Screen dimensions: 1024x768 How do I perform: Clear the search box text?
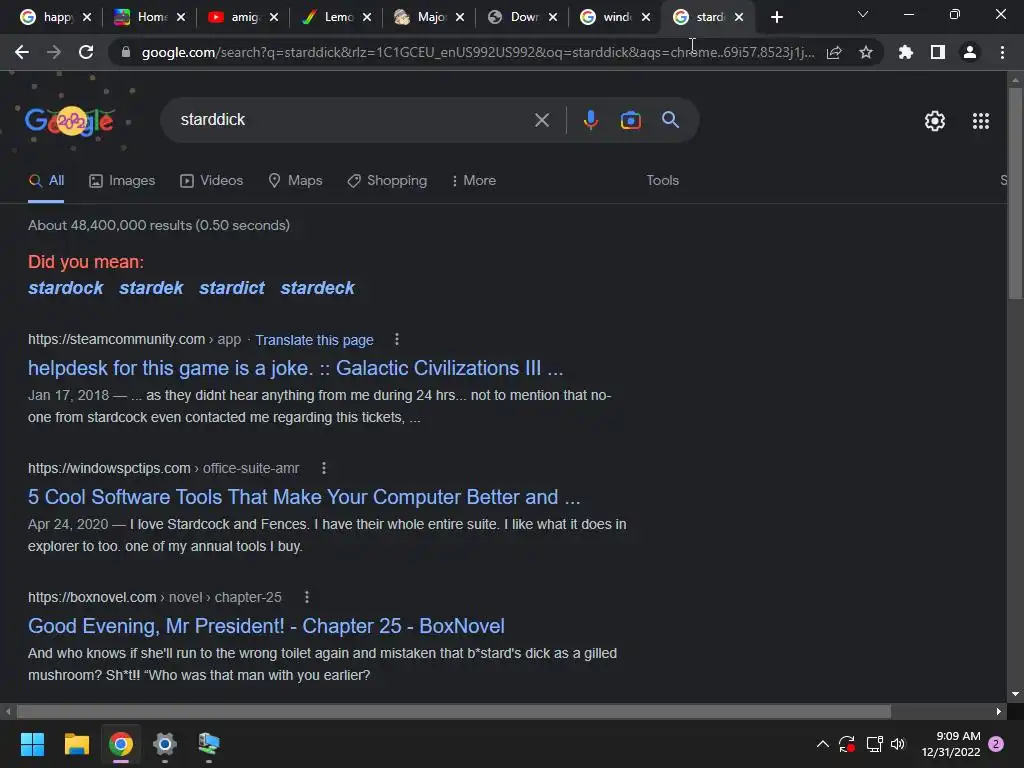pyautogui.click(x=541, y=120)
